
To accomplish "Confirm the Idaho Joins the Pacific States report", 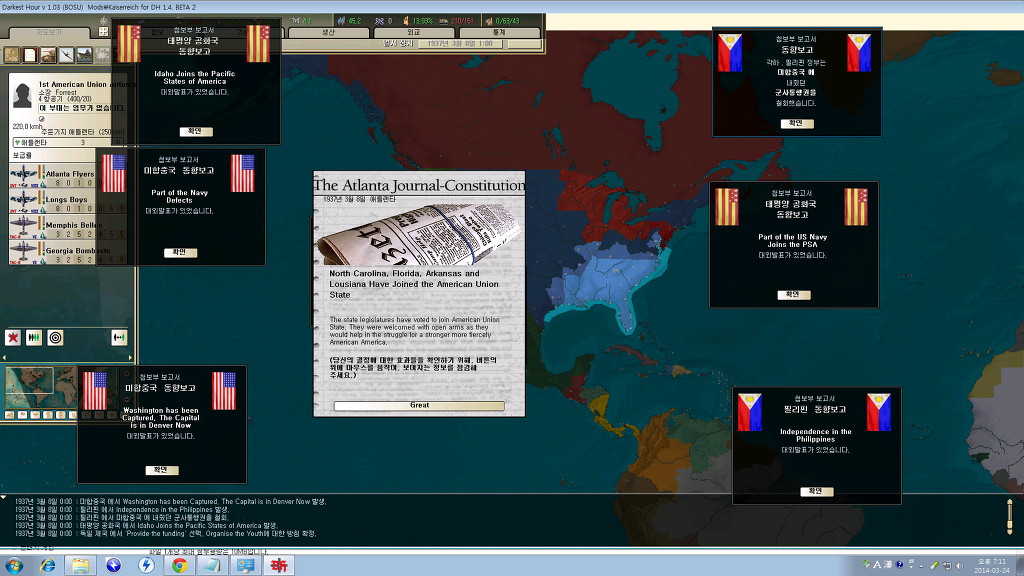I will pyautogui.click(x=196, y=131).
